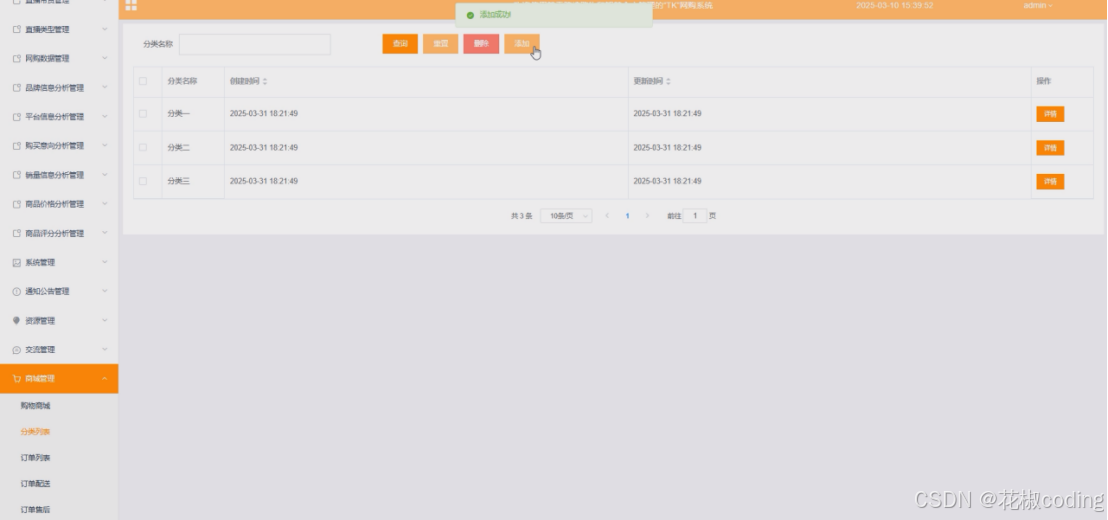Click the 系统管理 sidebar icon

[17, 263]
